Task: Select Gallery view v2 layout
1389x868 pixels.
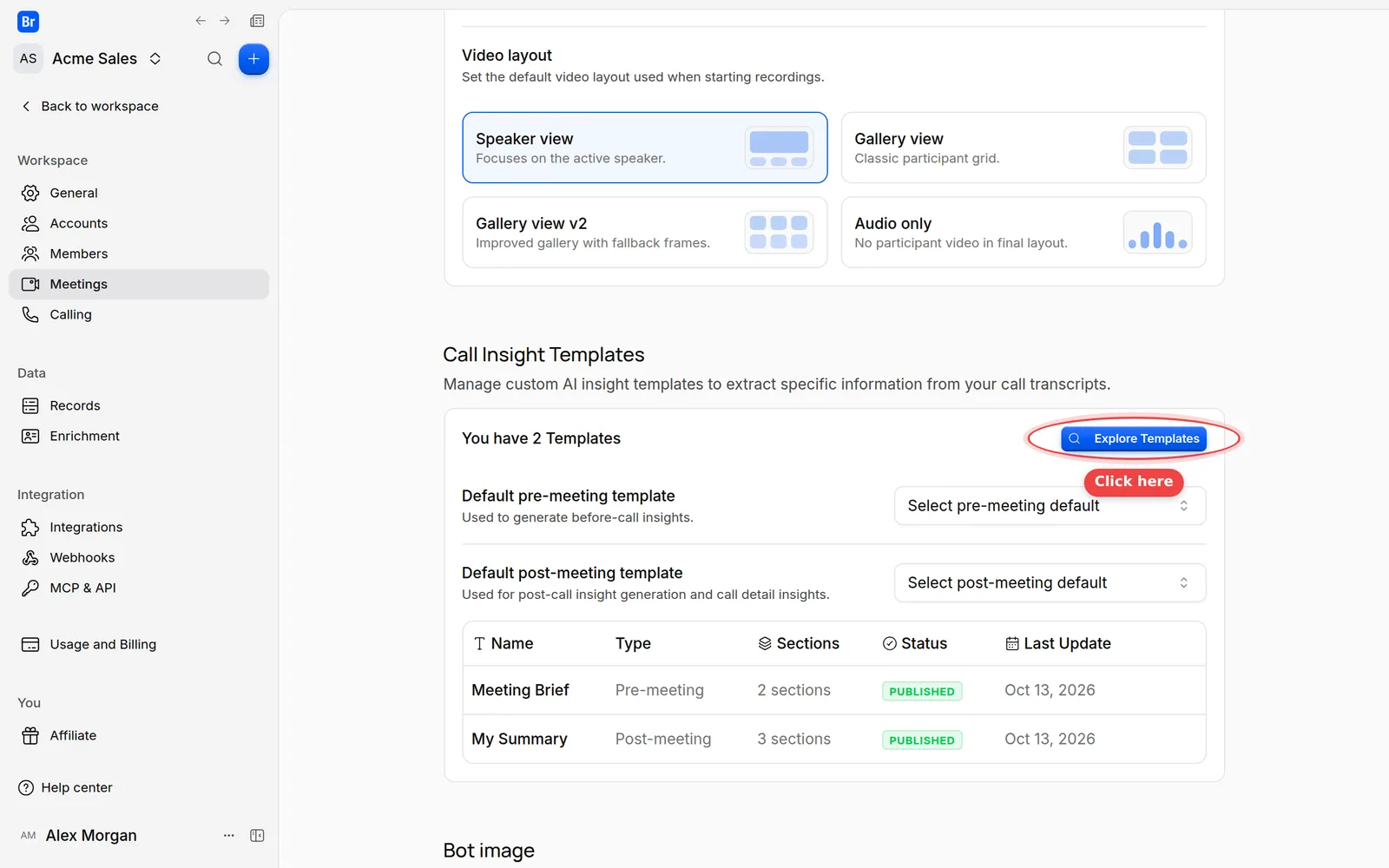Action: pyautogui.click(x=645, y=233)
